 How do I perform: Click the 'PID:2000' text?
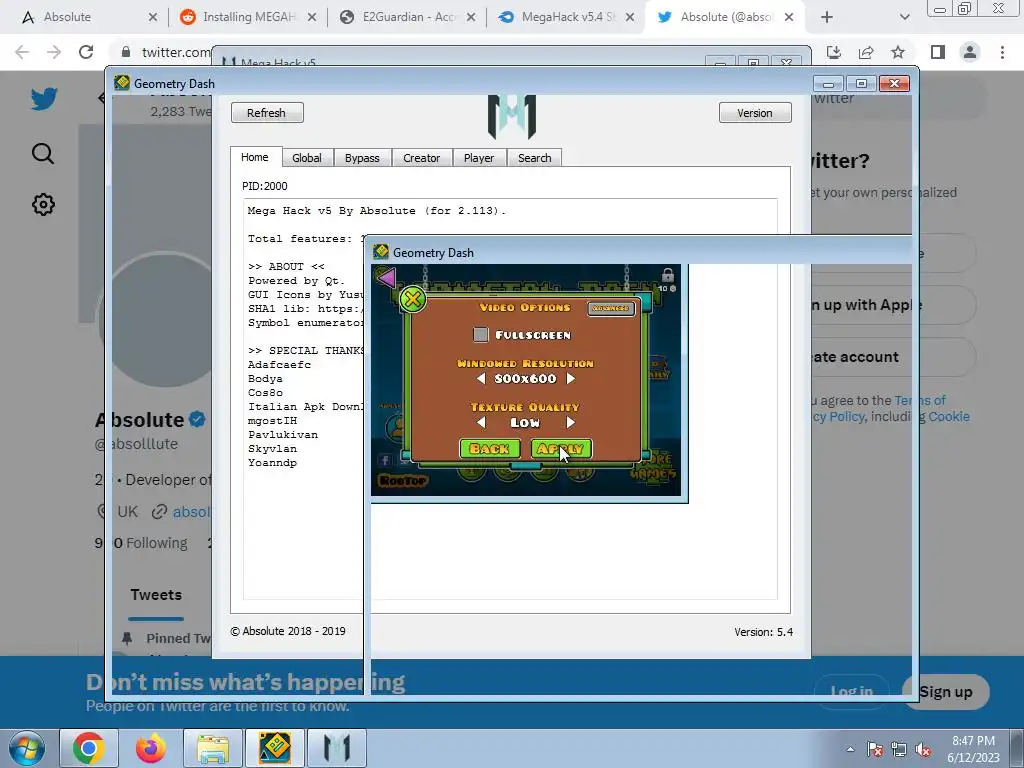coord(264,186)
